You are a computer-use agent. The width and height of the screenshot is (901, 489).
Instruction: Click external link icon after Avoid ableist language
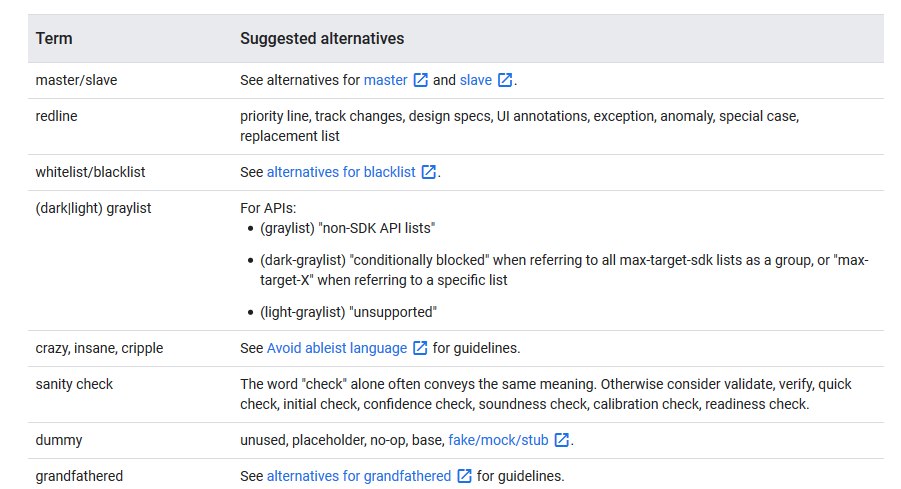[x=421, y=348]
